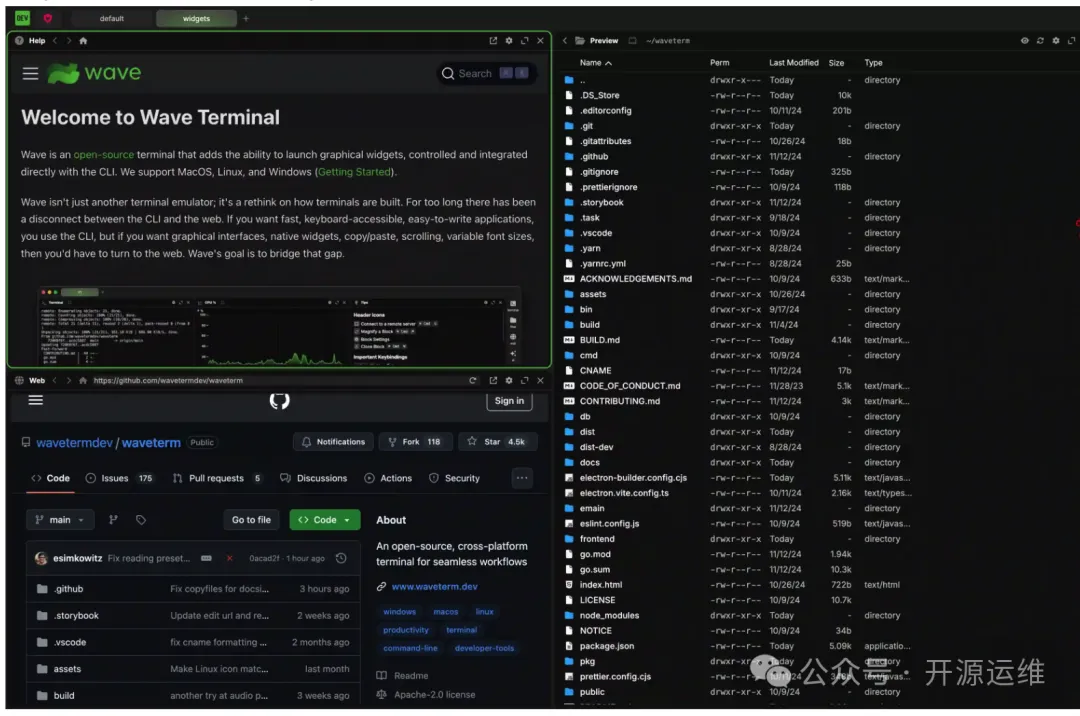Open Web block in external browser
This screenshot has height=716, width=1080.
[493, 381]
